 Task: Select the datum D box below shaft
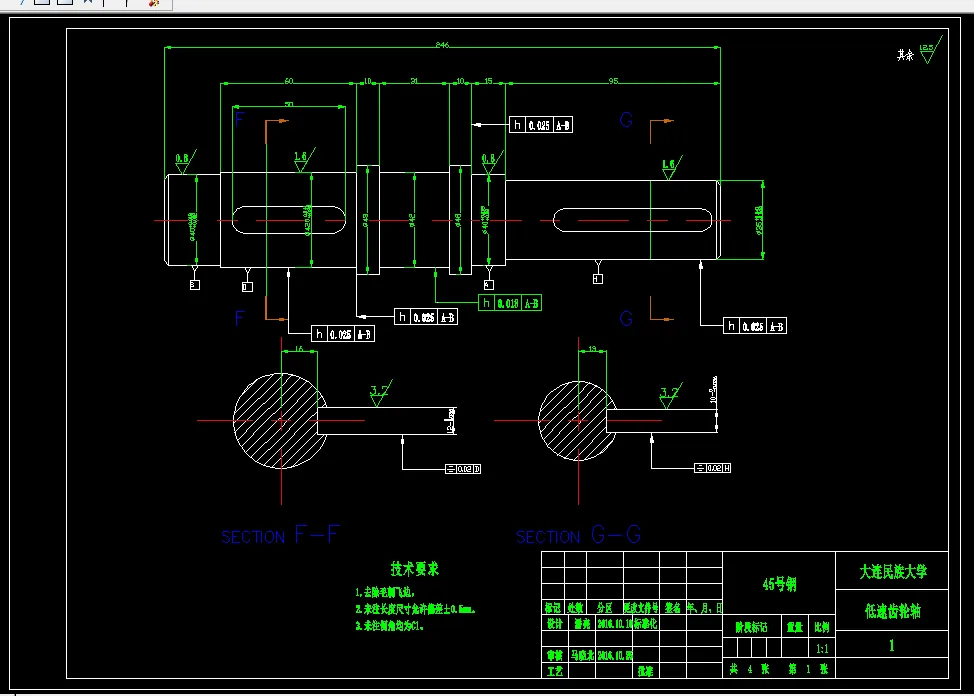247,286
